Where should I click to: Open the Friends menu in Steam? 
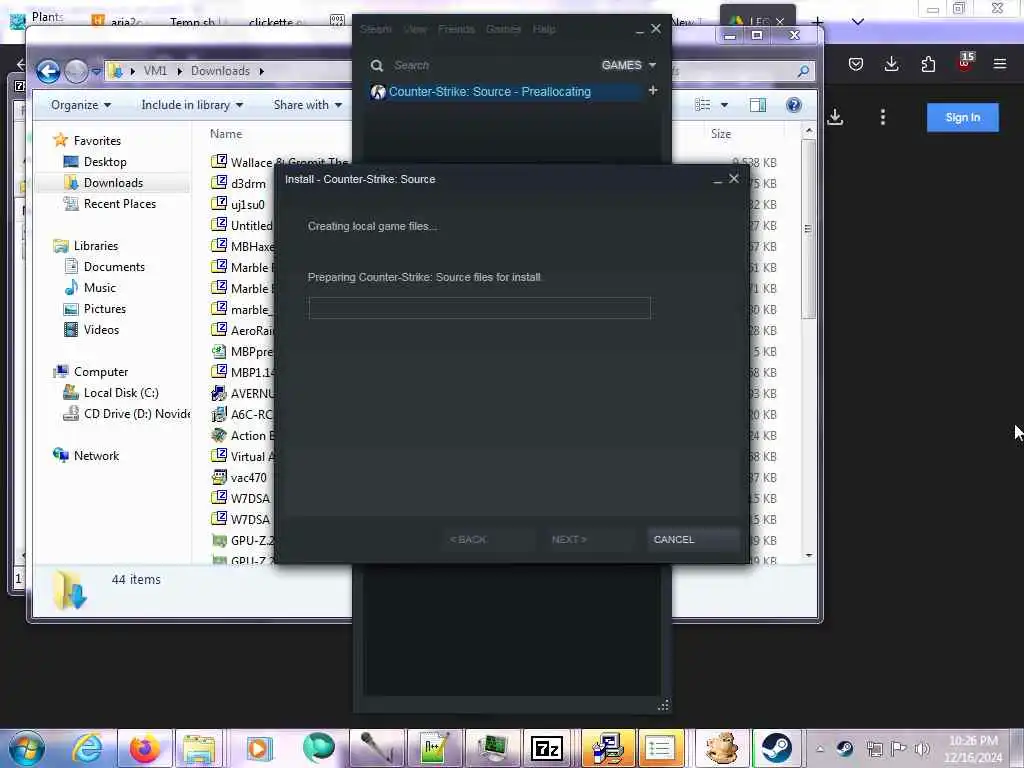click(x=456, y=29)
